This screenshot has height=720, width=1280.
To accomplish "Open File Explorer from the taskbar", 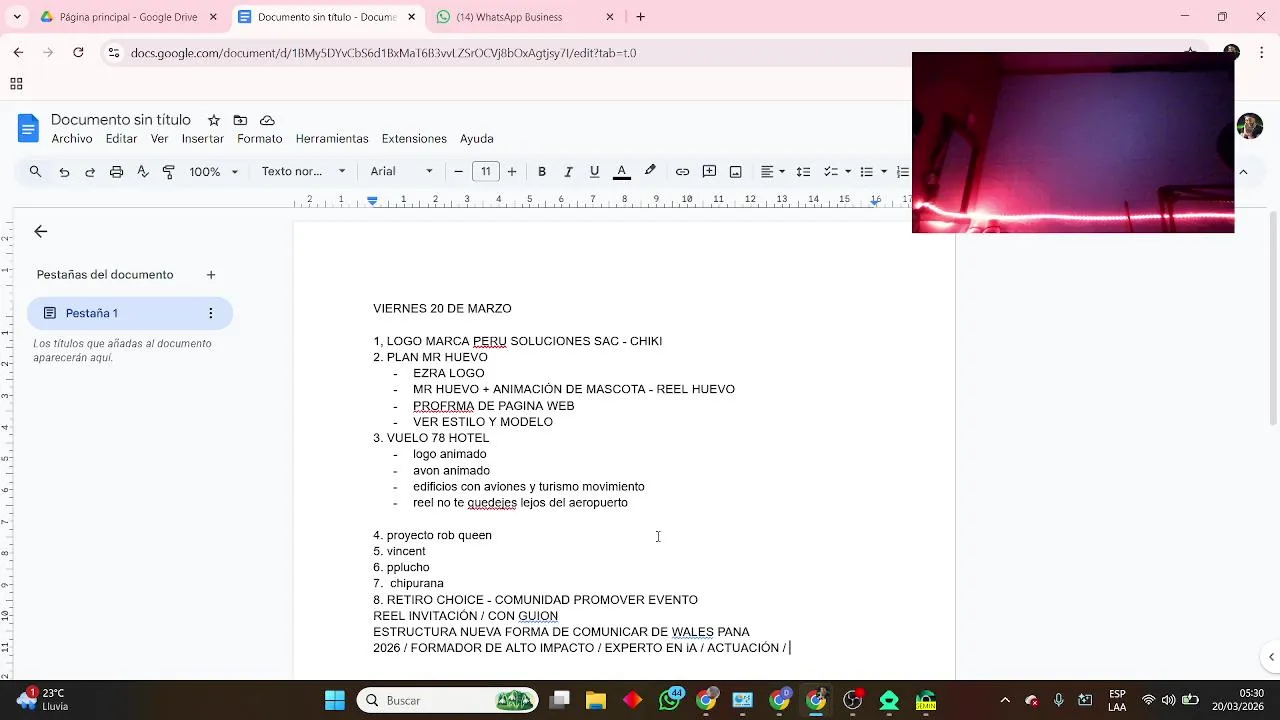I will (596, 700).
